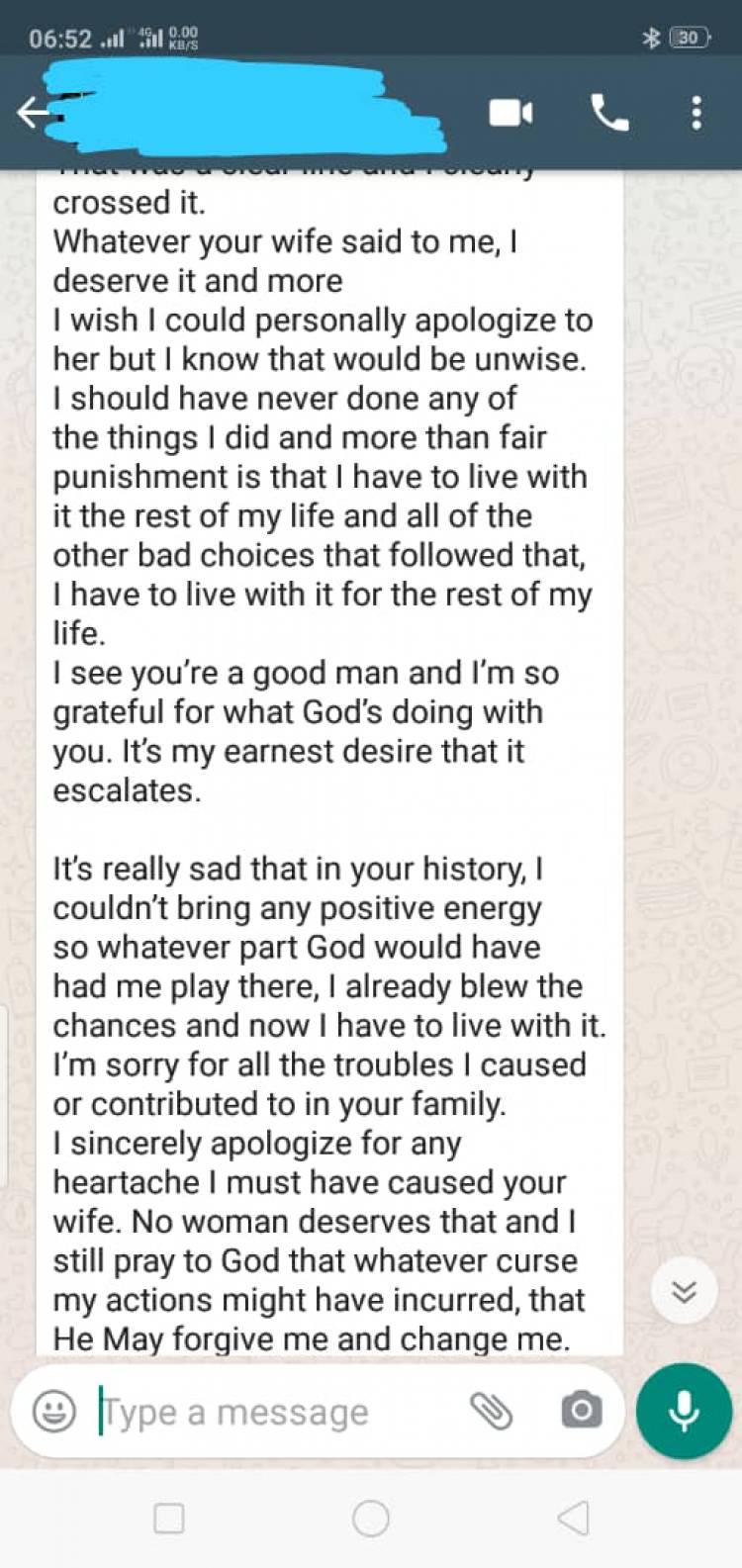
Task: Open the emoji picker
Action: coord(53,1412)
